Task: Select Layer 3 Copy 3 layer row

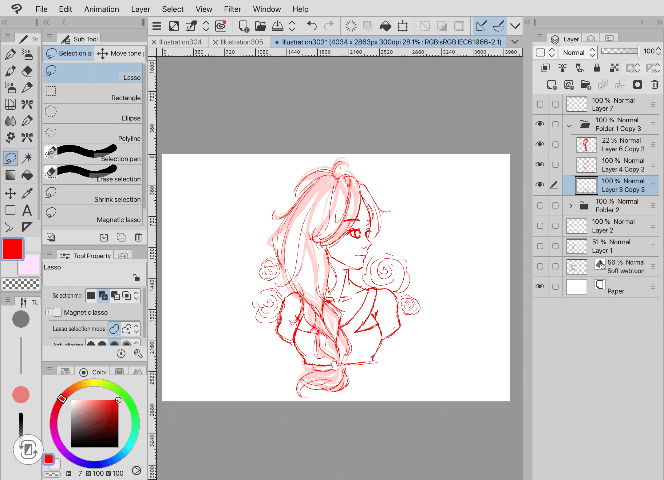Action: 611,185
